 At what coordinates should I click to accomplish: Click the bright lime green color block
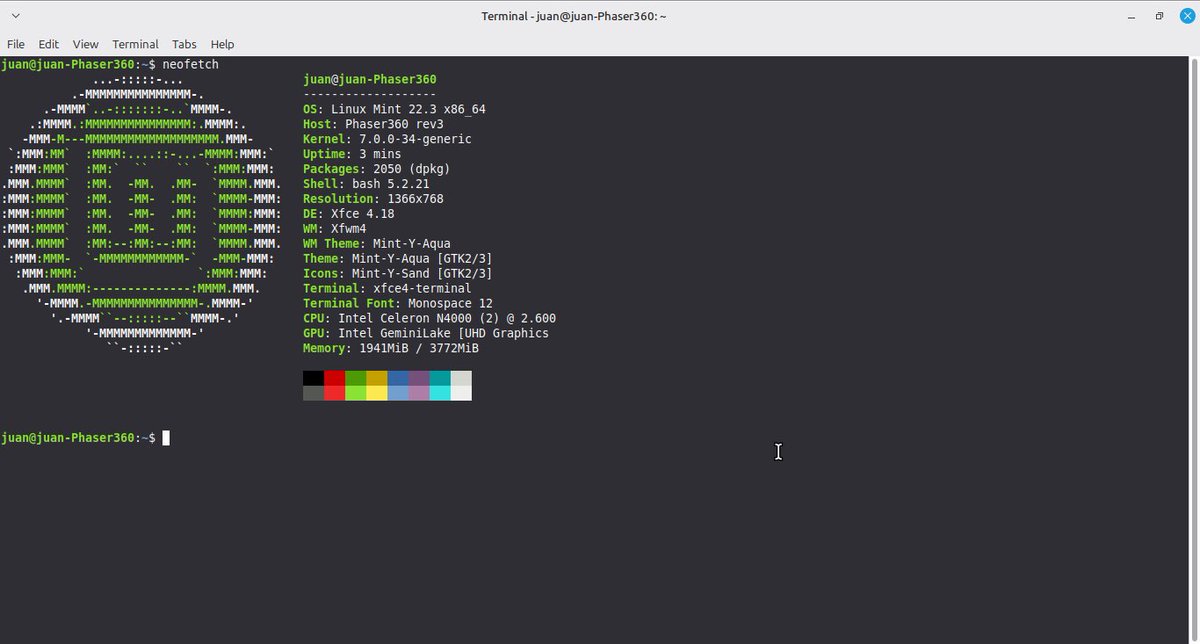[x=355, y=393]
